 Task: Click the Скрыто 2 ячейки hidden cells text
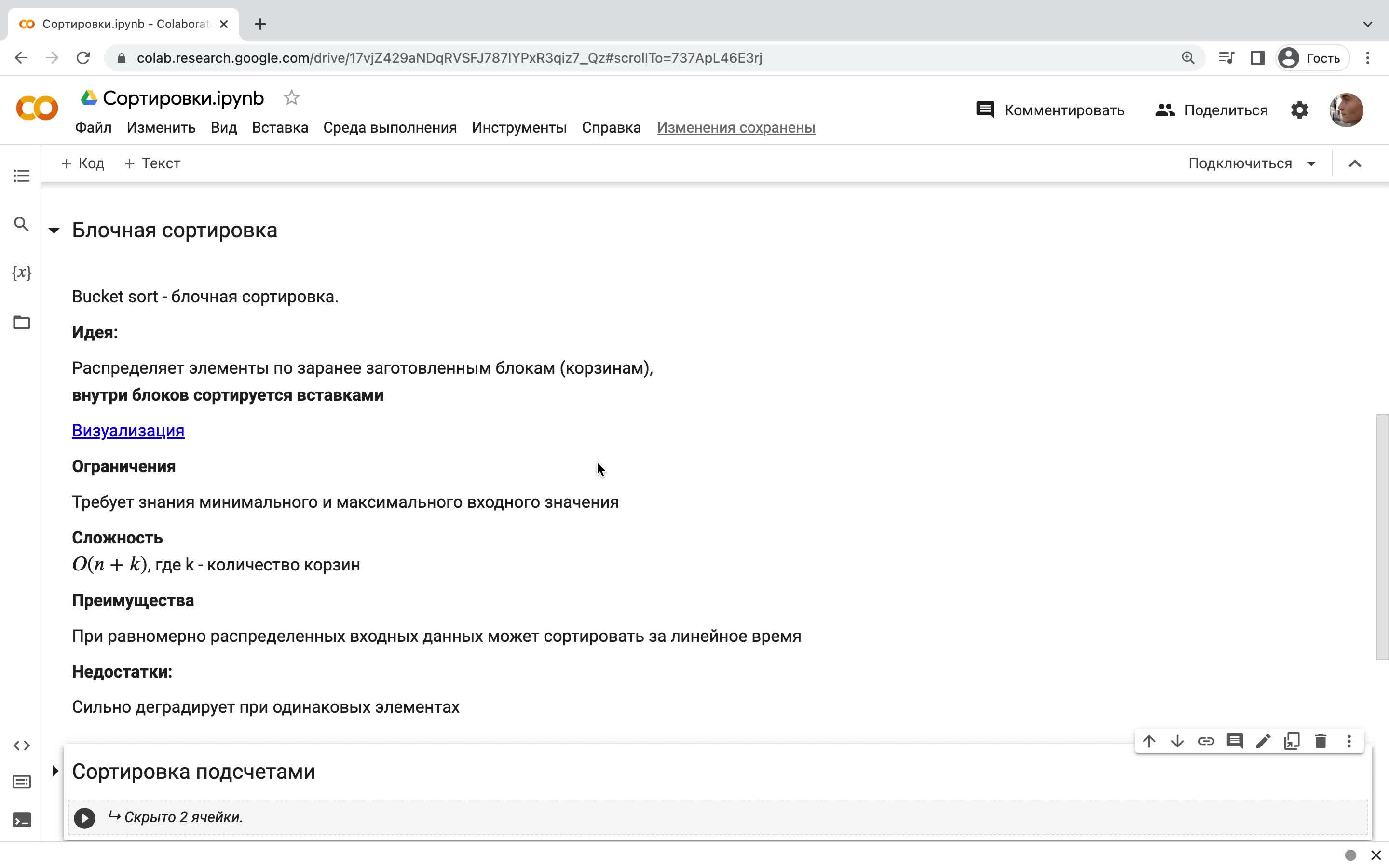click(184, 817)
